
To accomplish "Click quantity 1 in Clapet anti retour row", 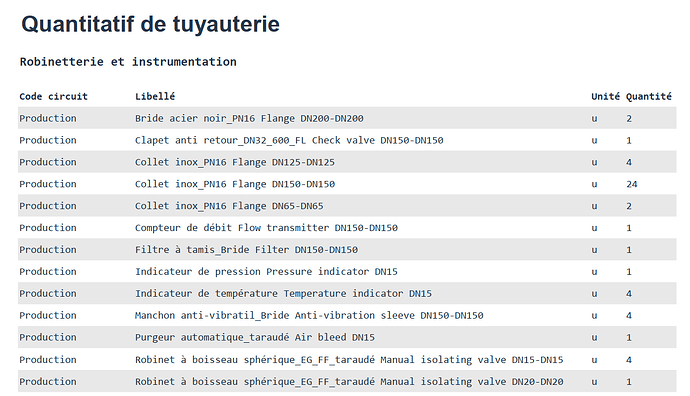I will (x=629, y=140).
